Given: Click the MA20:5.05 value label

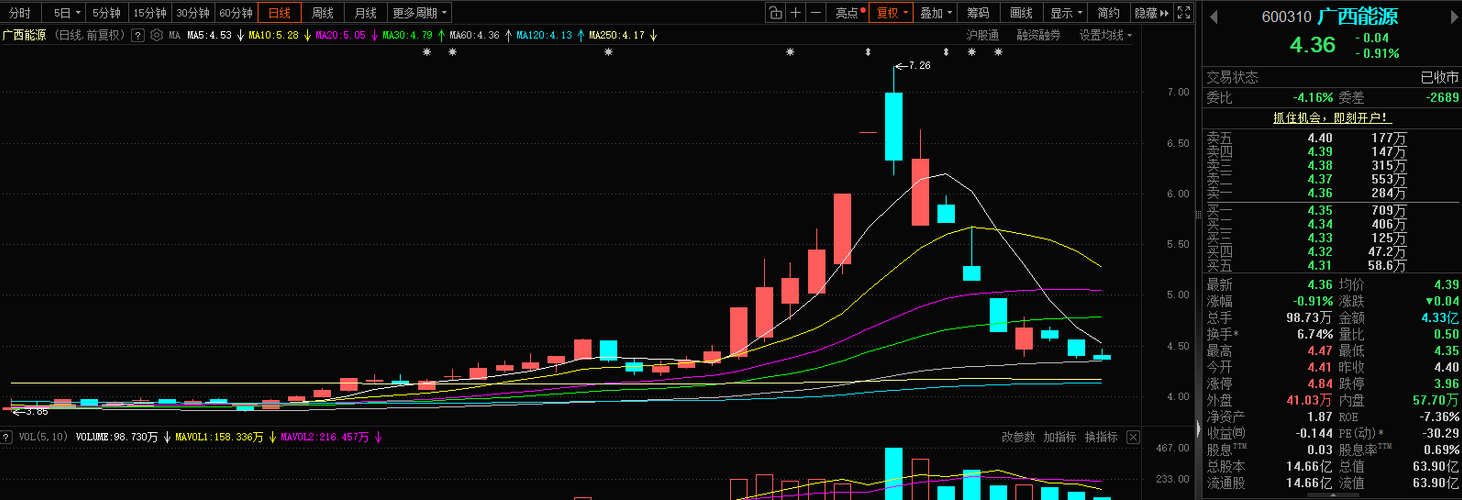Looking at the screenshot, I should pos(342,35).
